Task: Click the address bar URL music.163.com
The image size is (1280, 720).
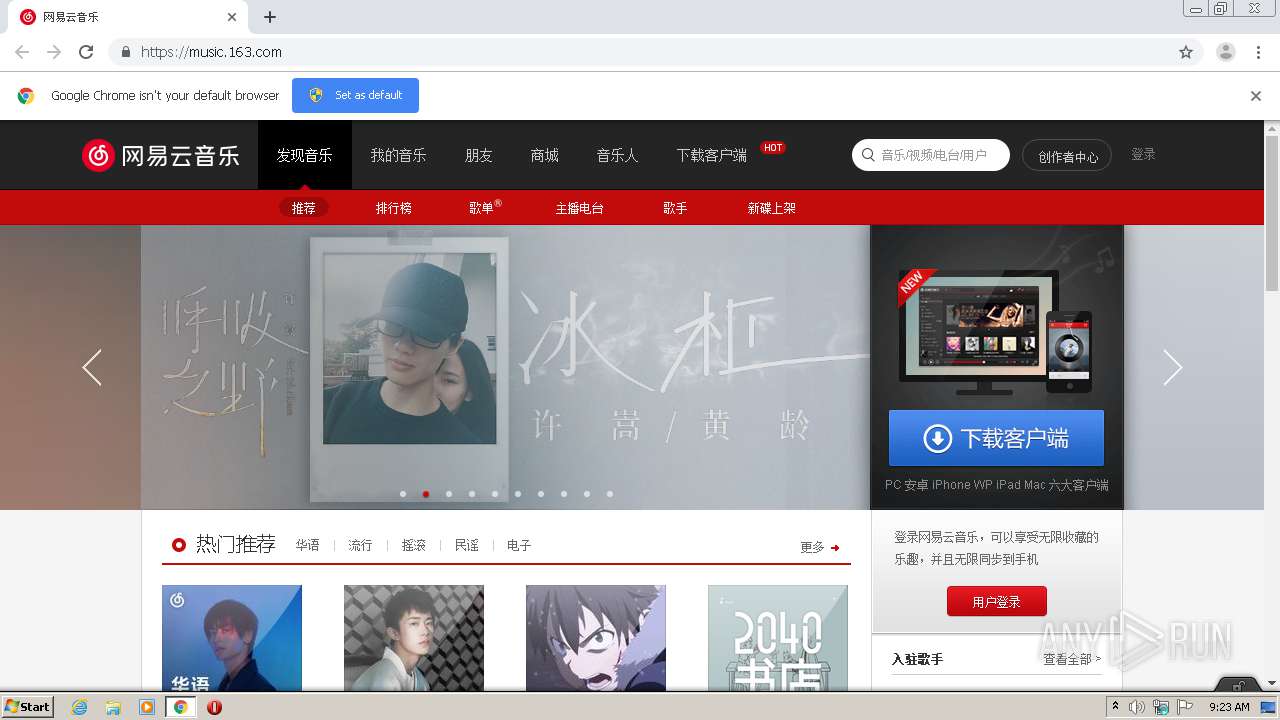Action: coord(211,52)
